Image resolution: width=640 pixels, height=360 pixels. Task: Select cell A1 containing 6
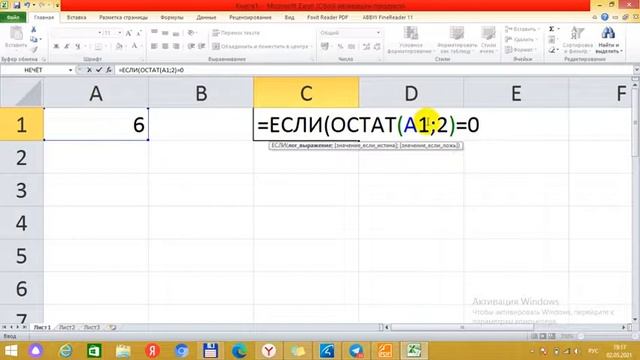tap(96, 124)
